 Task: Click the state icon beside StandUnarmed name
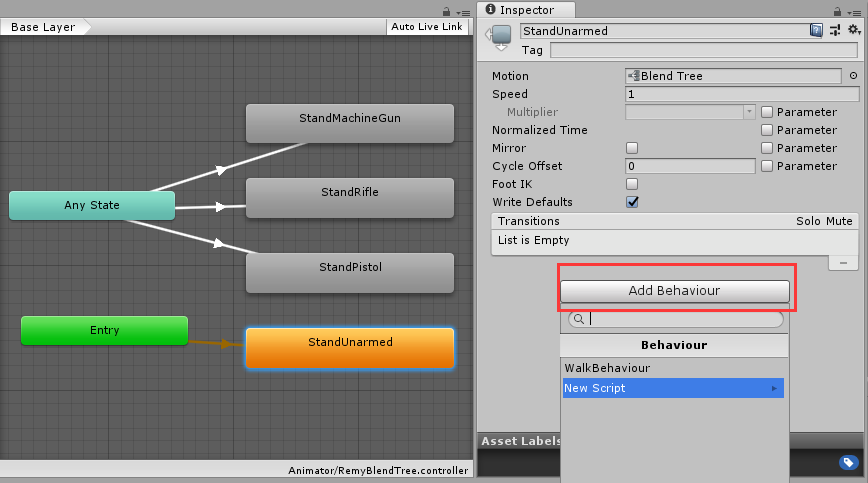(501, 37)
